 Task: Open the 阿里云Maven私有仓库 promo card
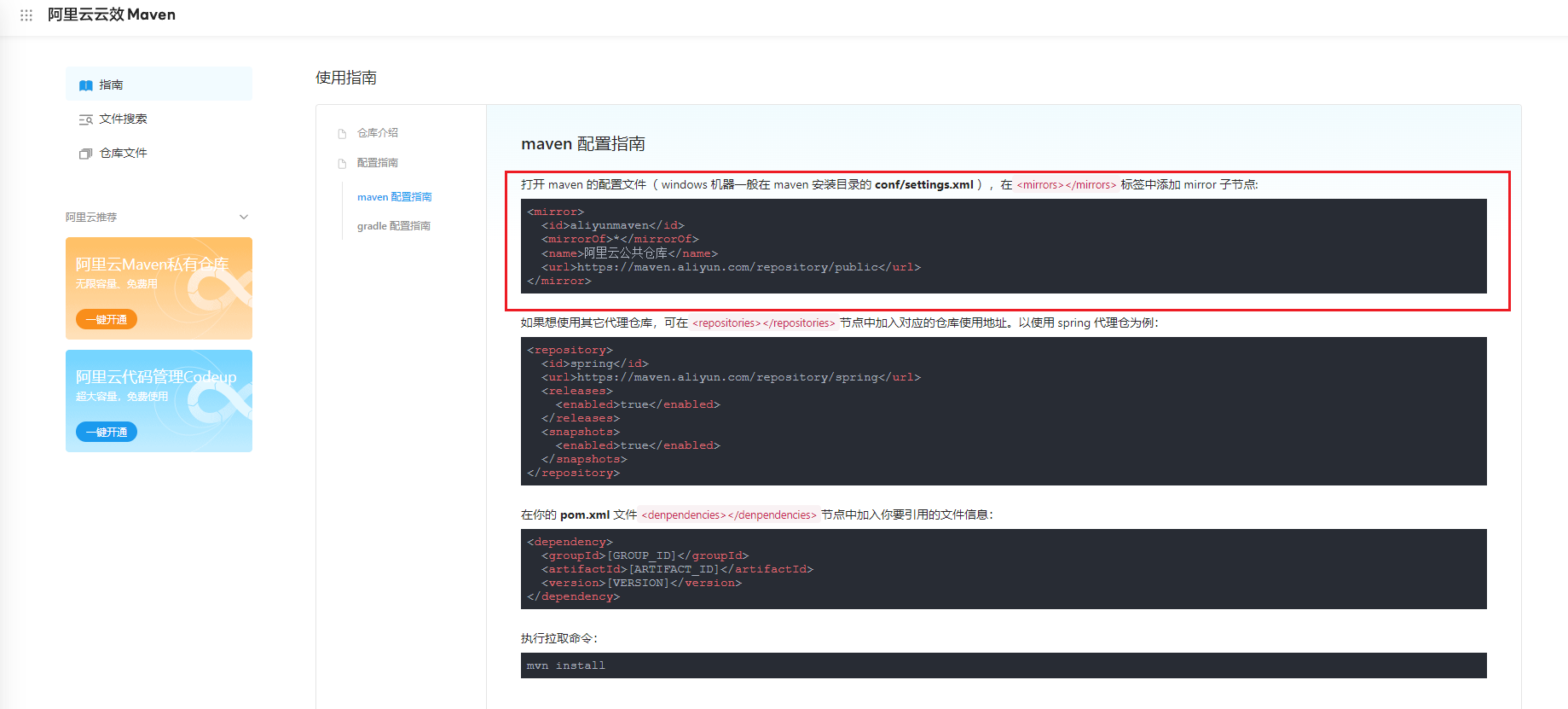coord(159,288)
